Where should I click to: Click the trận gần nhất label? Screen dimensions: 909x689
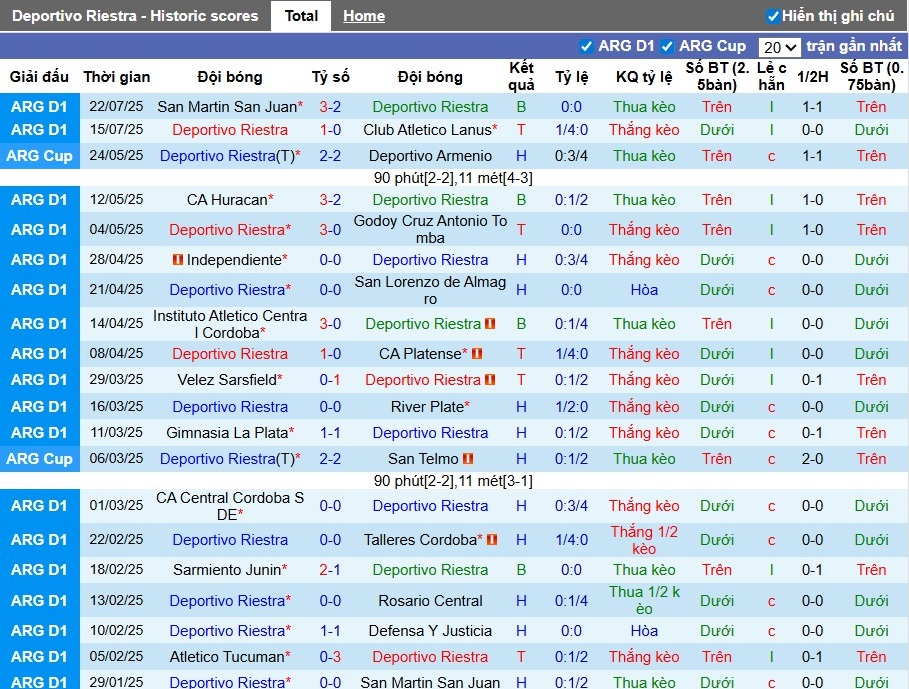point(854,46)
